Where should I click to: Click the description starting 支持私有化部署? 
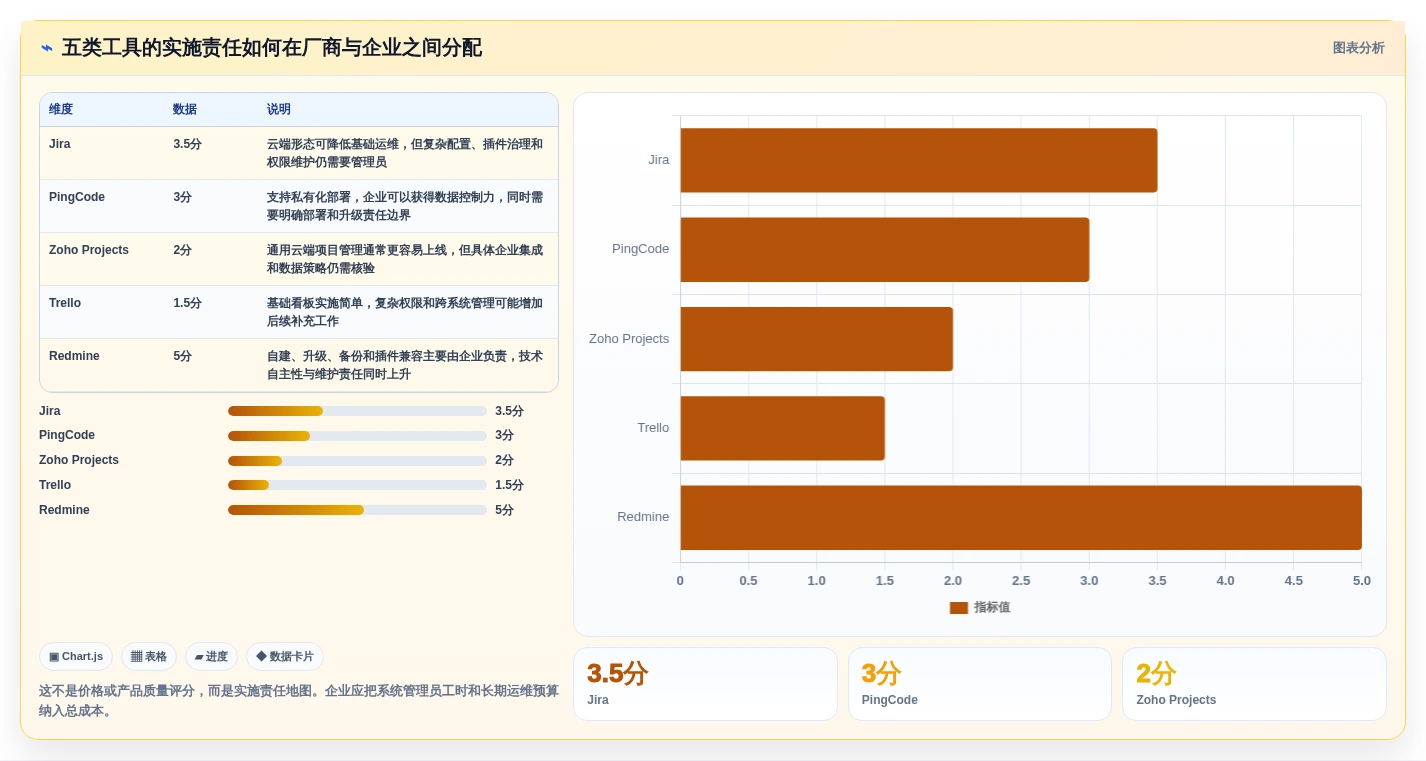405,206
